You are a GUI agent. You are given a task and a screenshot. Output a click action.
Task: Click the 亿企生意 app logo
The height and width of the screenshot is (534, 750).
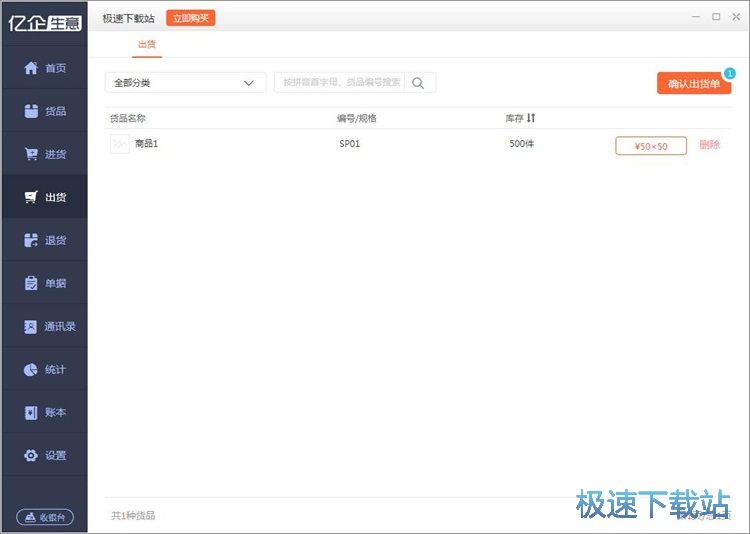pyautogui.click(x=45, y=22)
